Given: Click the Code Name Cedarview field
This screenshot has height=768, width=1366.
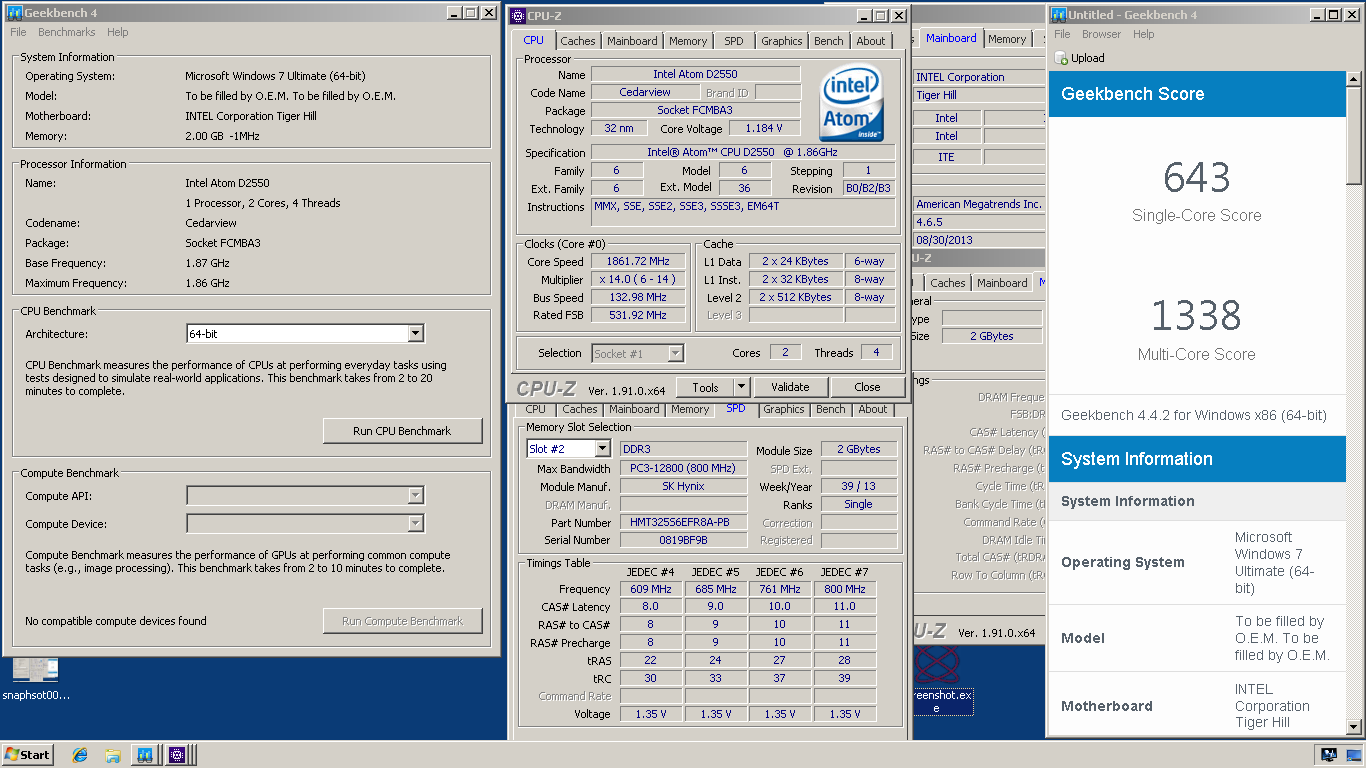Looking at the screenshot, I should tap(645, 92).
